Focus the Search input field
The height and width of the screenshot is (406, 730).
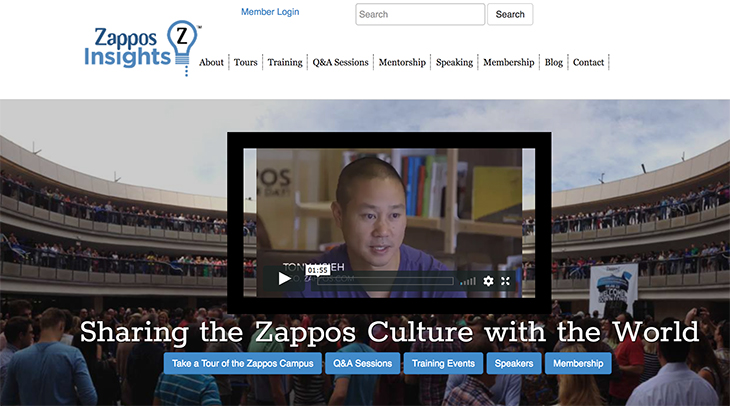[420, 14]
